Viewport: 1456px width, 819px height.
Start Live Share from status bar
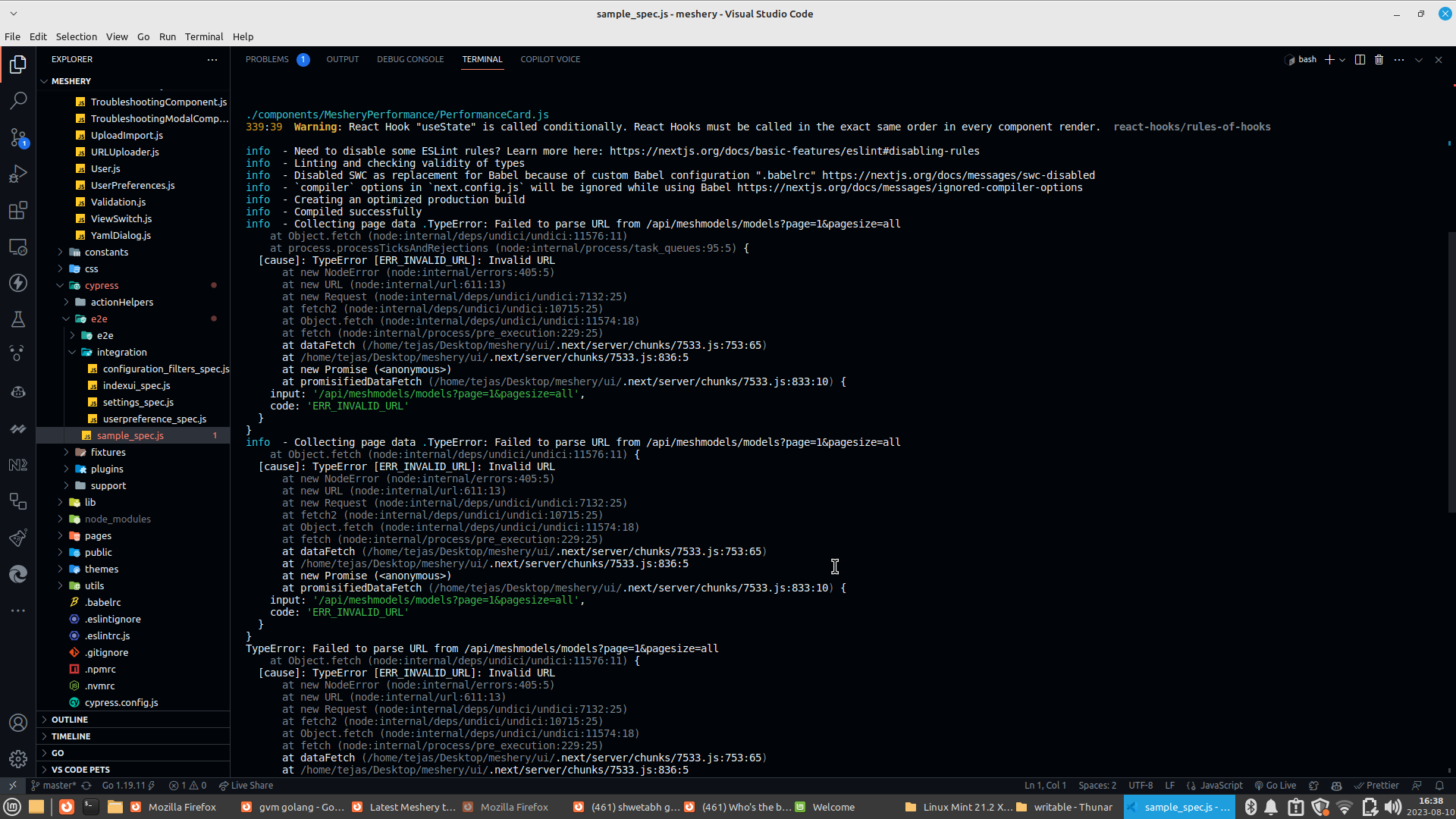246,786
